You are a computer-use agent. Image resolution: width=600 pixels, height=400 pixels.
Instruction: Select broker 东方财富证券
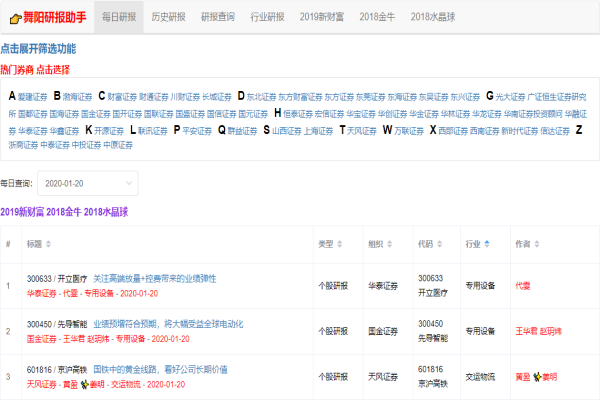[x=300, y=97]
